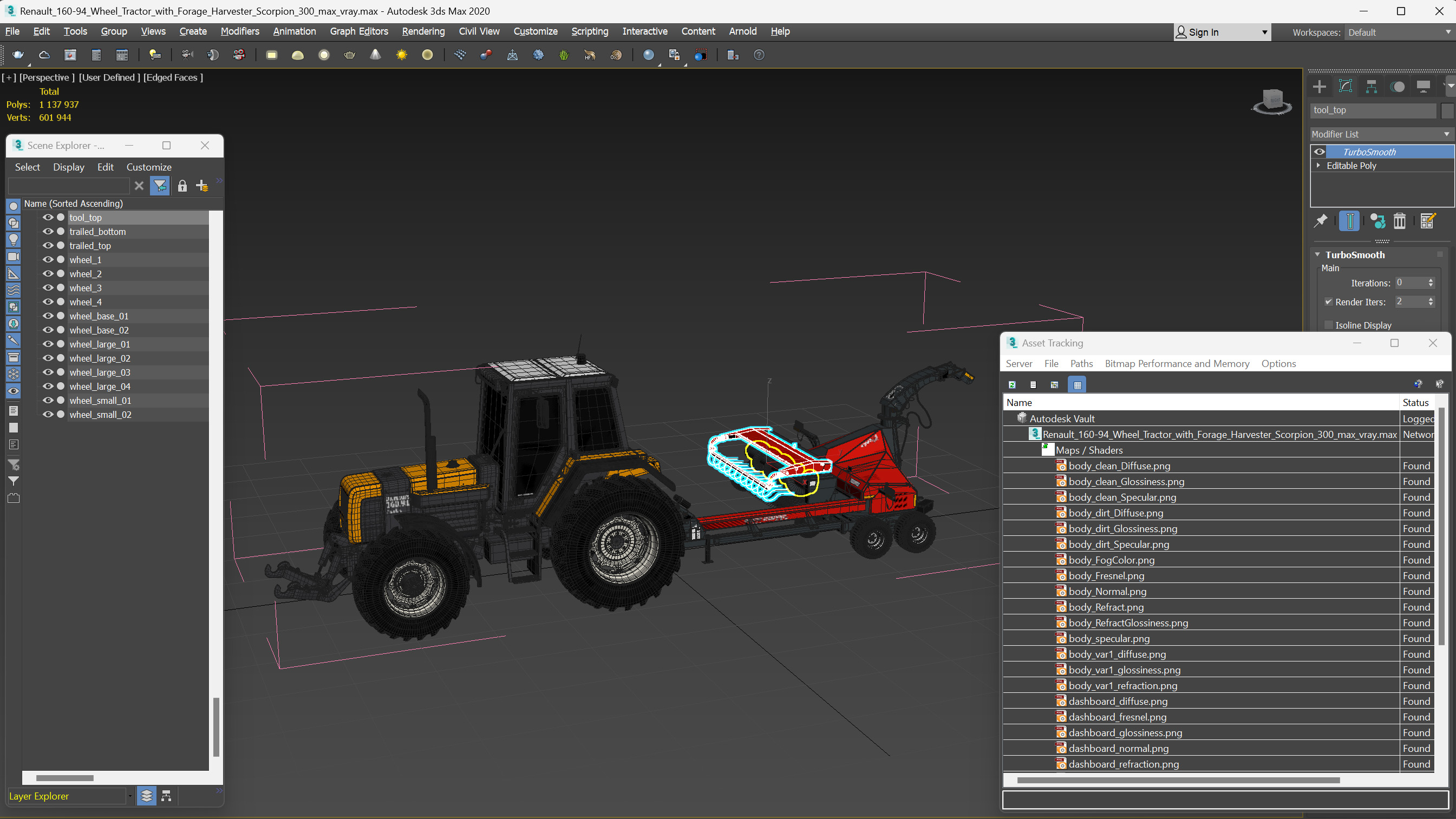Open the Modifier List dropdown
Viewport: 1456px width, 819px height.
(1381, 134)
